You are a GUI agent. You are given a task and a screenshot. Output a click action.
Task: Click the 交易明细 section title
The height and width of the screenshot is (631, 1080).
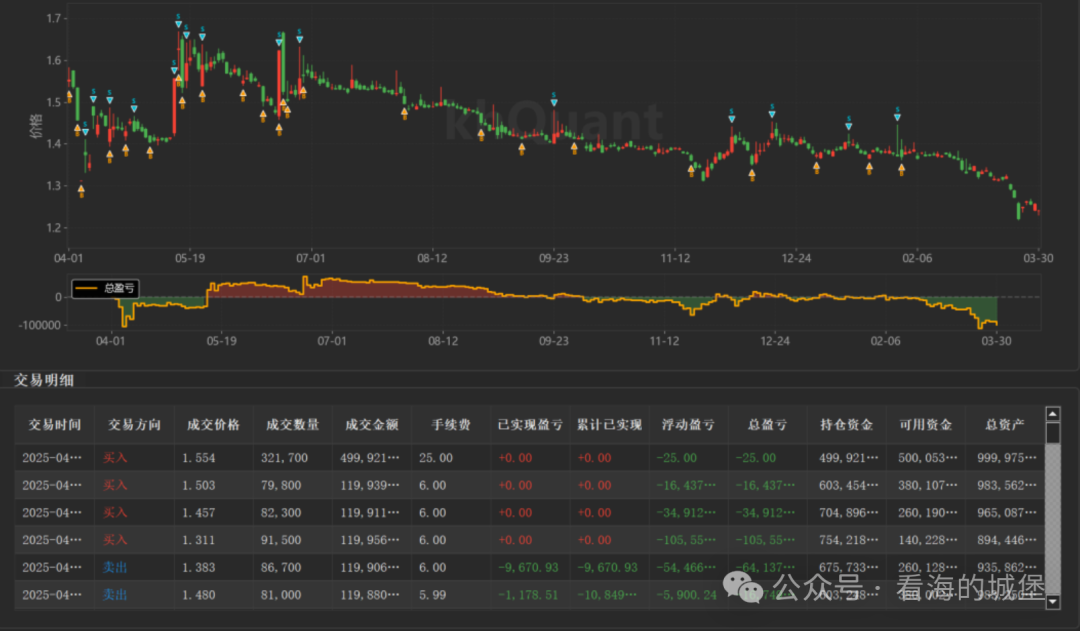pos(44,380)
